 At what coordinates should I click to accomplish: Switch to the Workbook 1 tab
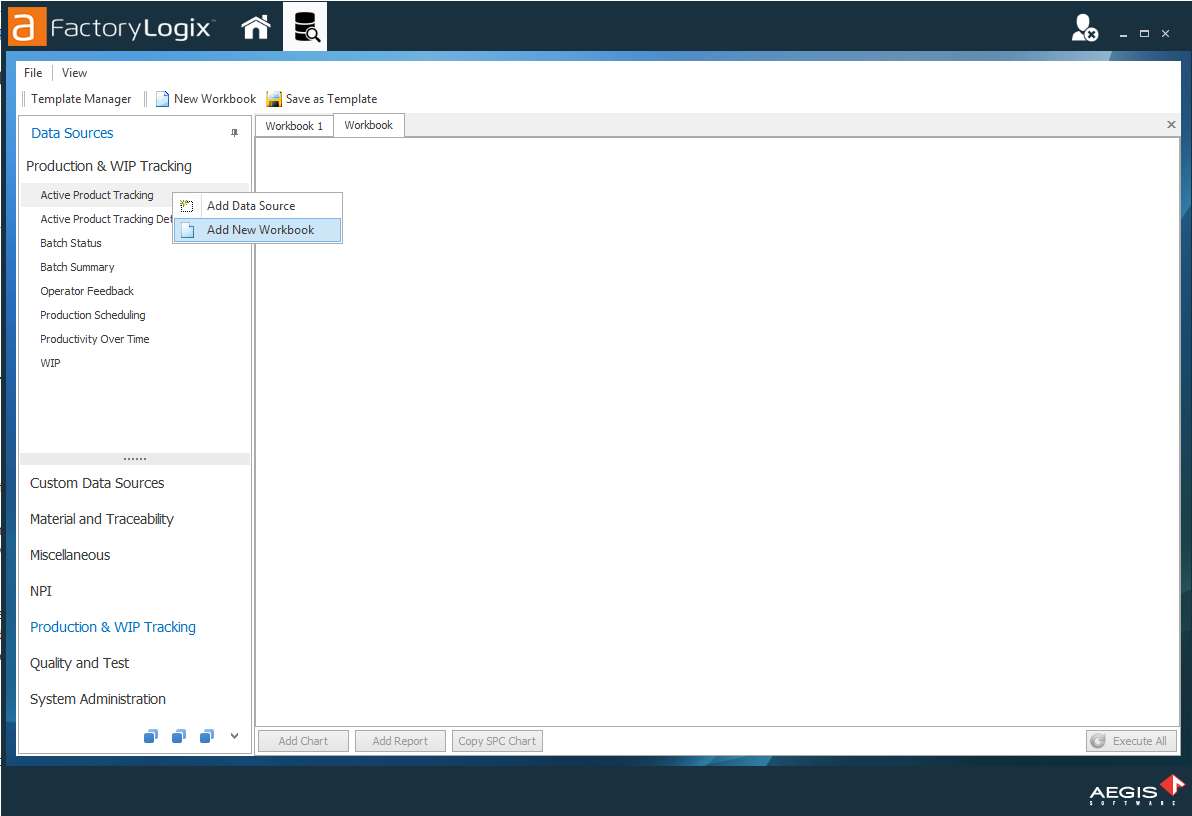pos(293,125)
